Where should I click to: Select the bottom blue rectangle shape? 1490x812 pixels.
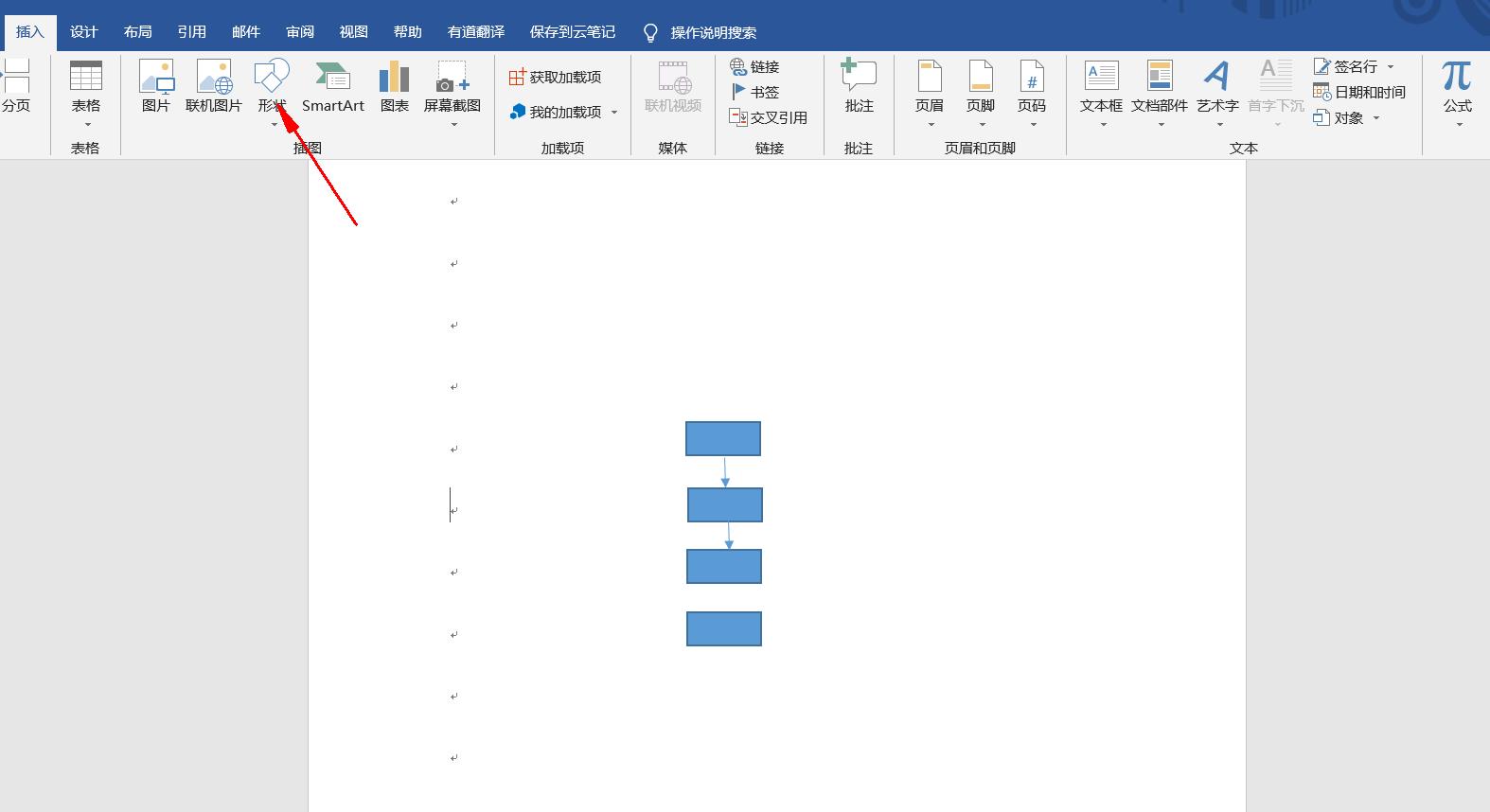tap(724, 629)
